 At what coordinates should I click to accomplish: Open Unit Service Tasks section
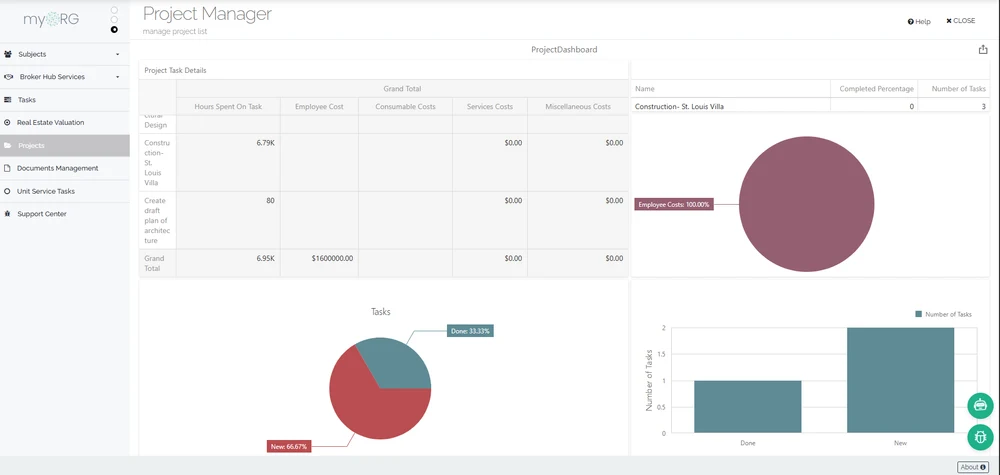(64, 191)
